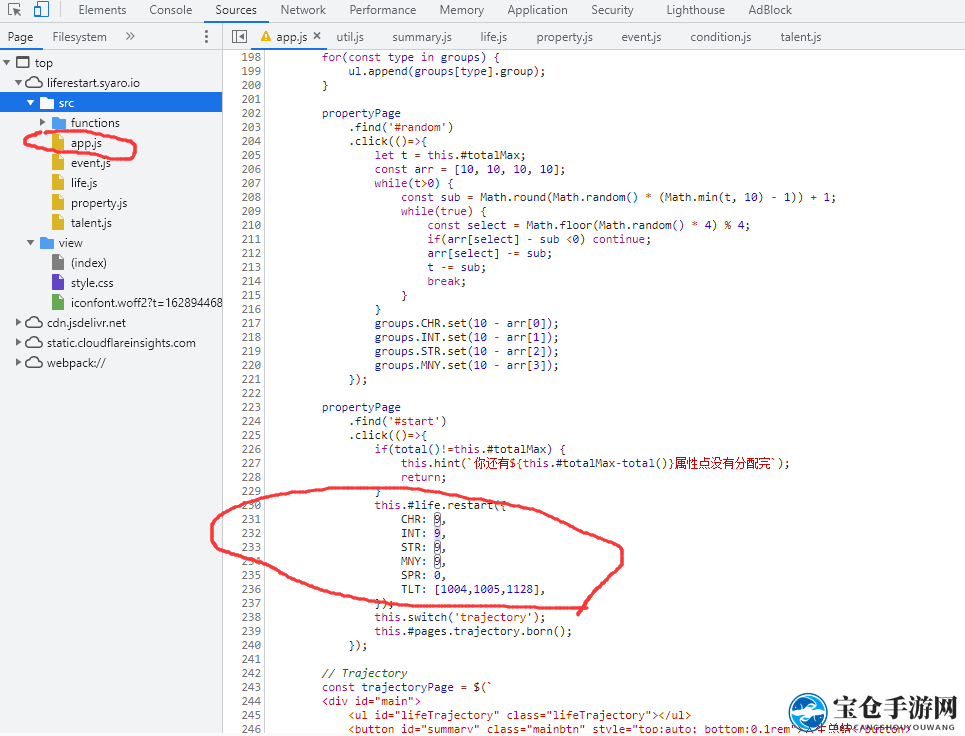The height and width of the screenshot is (736, 965).
Task: Set breakpoint on line number 225
Action: click(x=251, y=435)
